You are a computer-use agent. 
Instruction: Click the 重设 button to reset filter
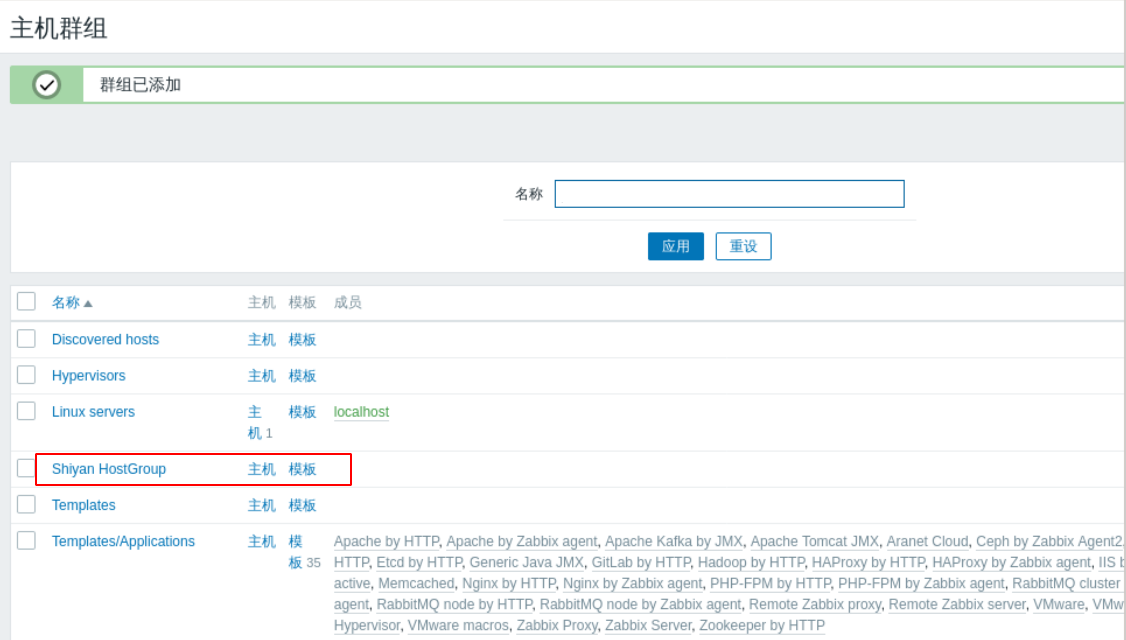click(745, 245)
